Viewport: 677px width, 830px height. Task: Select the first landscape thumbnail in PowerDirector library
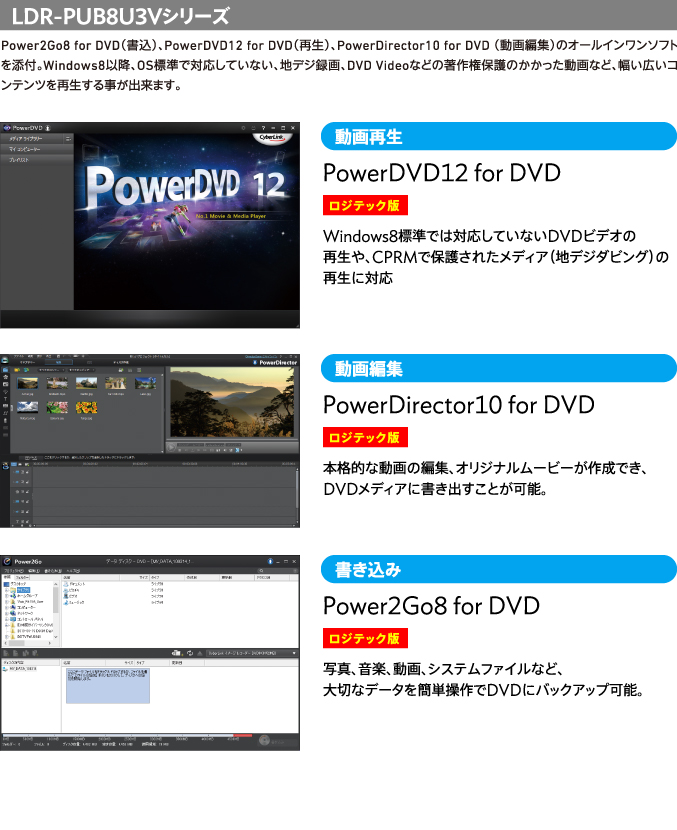pos(28,383)
